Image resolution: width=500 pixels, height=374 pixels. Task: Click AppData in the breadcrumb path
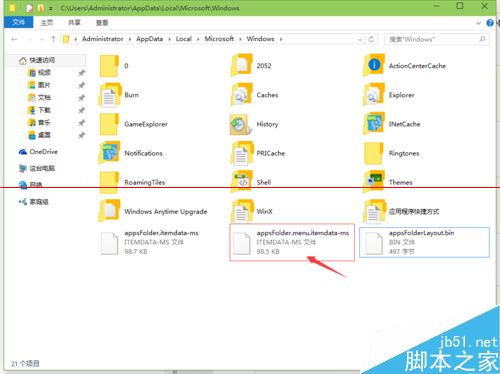tap(149, 39)
